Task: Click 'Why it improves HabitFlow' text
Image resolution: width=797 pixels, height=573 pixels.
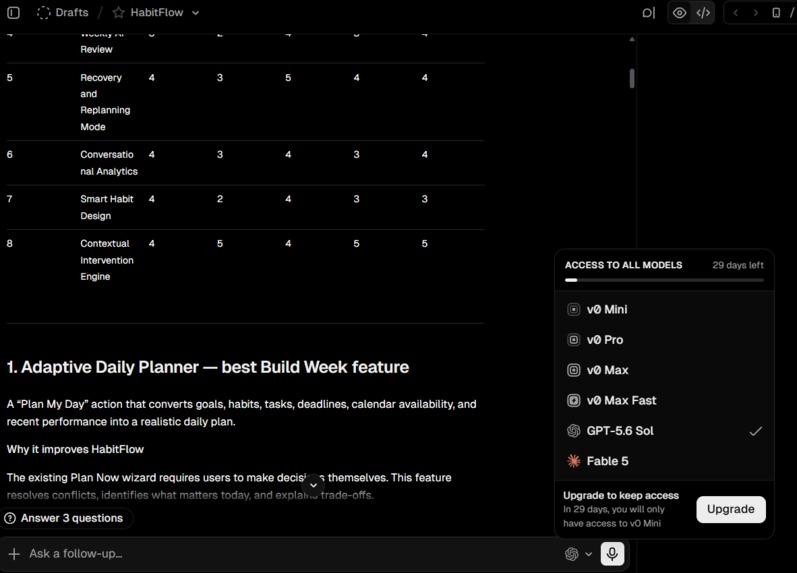Action: click(x=75, y=449)
